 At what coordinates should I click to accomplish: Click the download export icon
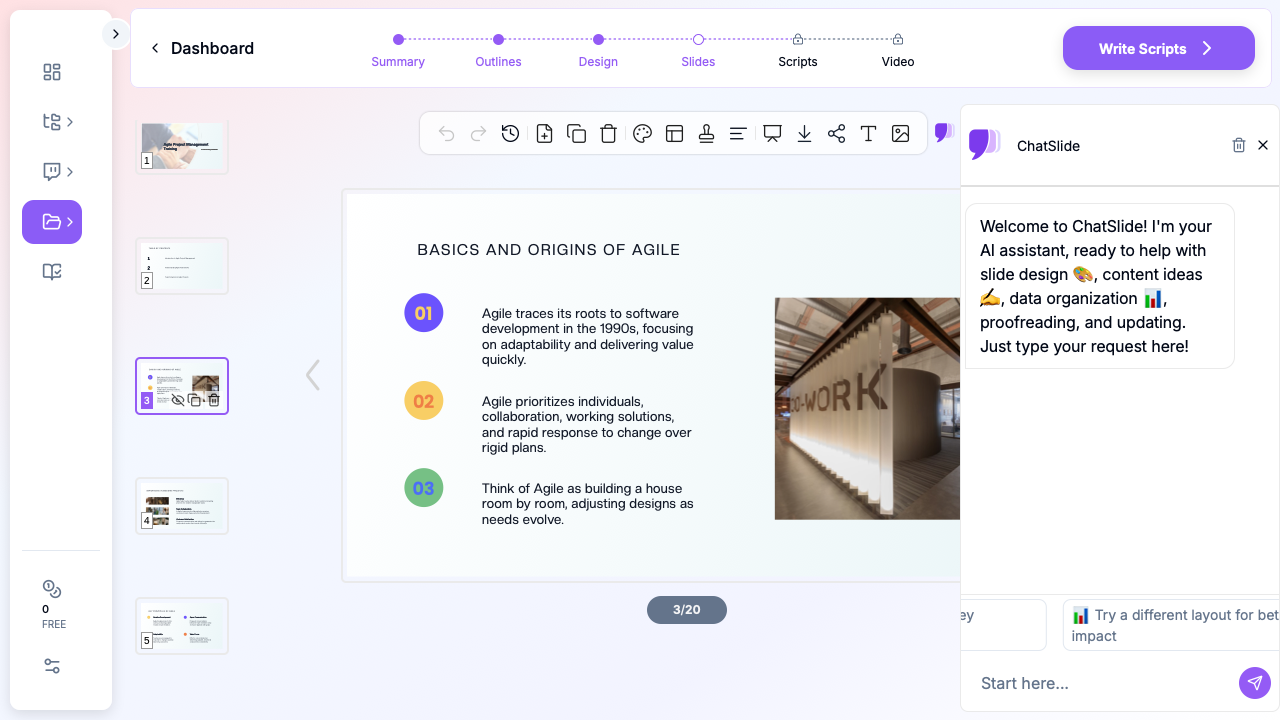coord(804,134)
